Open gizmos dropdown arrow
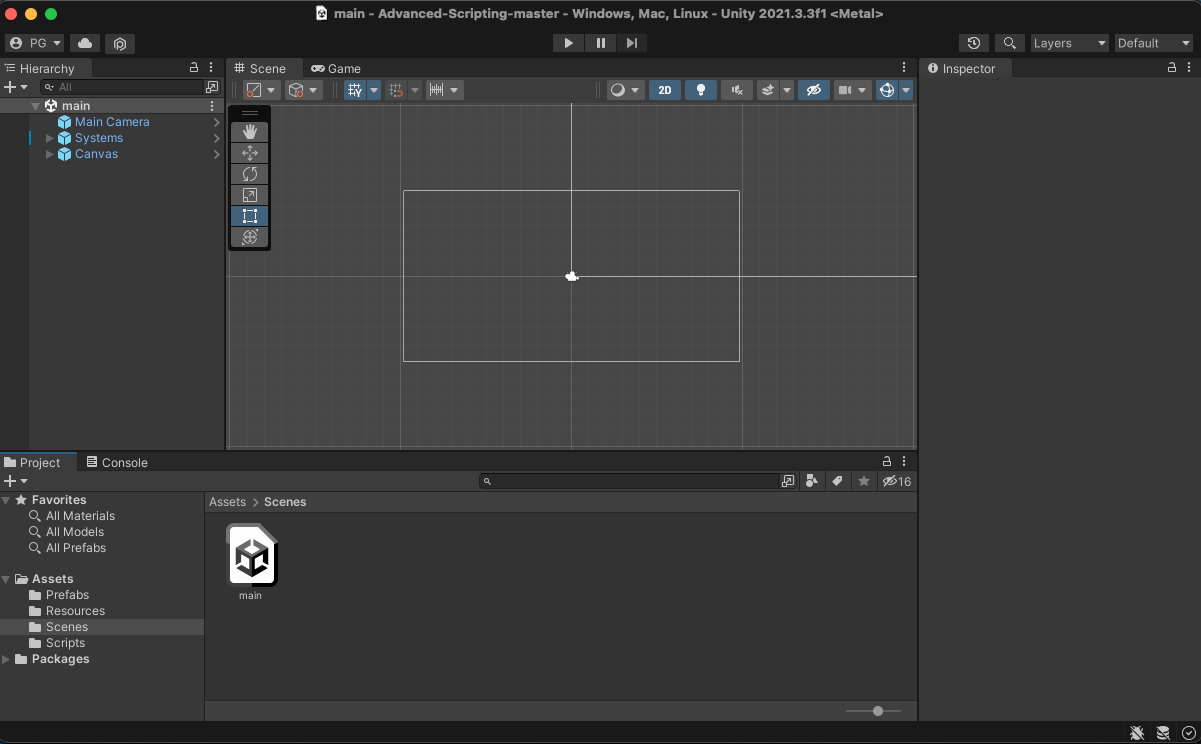The height and width of the screenshot is (744, 1201). (906, 90)
